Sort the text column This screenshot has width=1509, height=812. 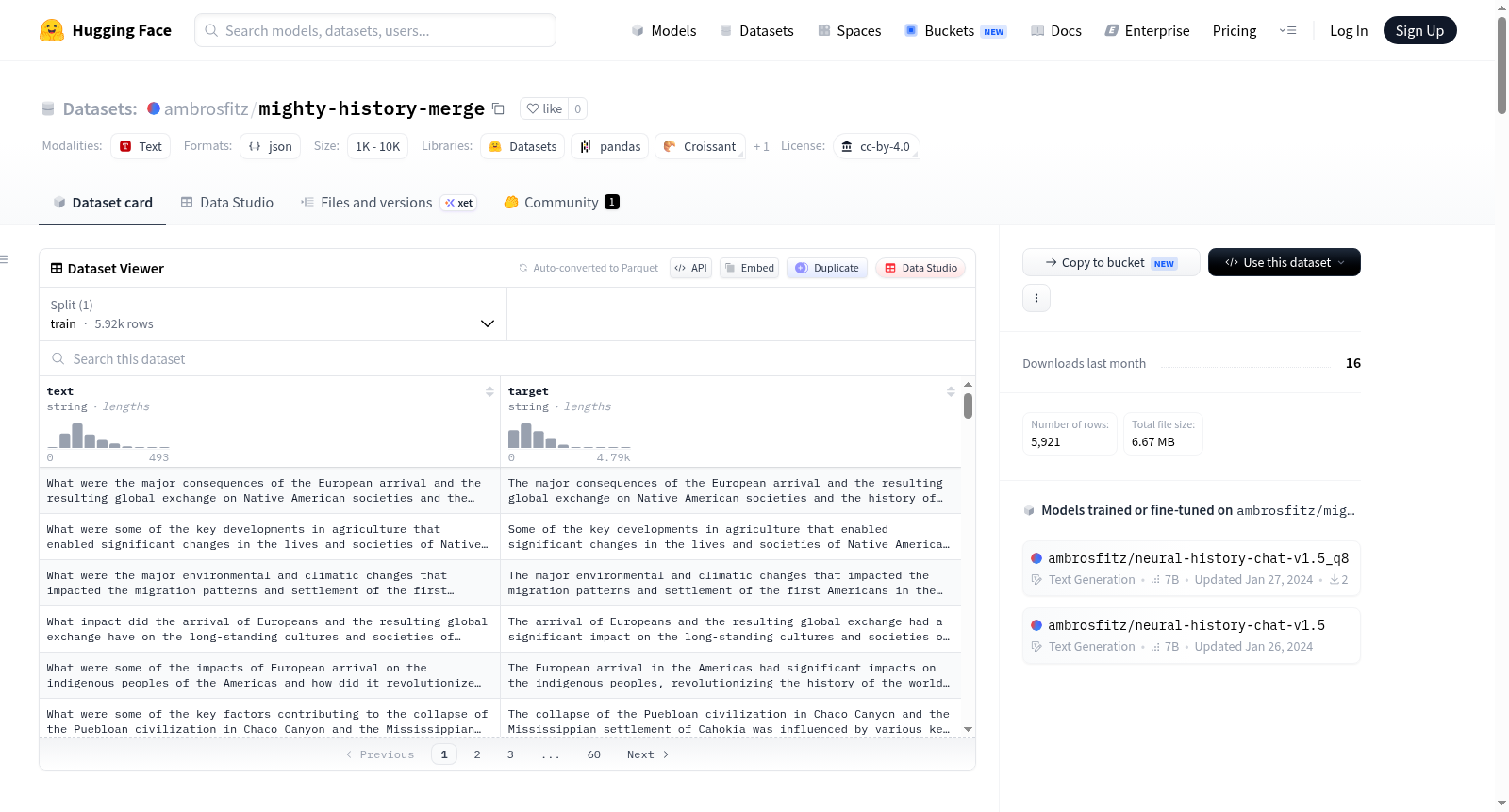point(489,391)
